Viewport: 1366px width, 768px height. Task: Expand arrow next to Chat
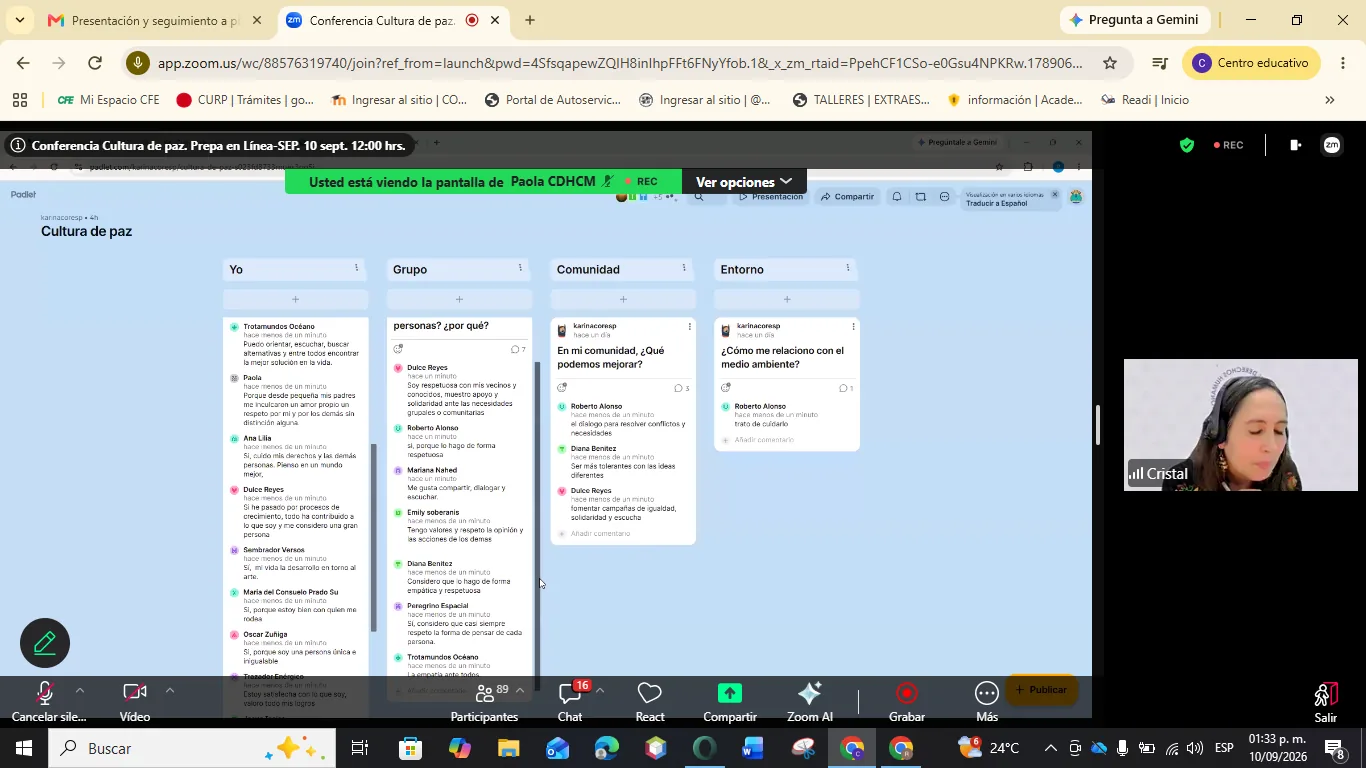pos(600,690)
